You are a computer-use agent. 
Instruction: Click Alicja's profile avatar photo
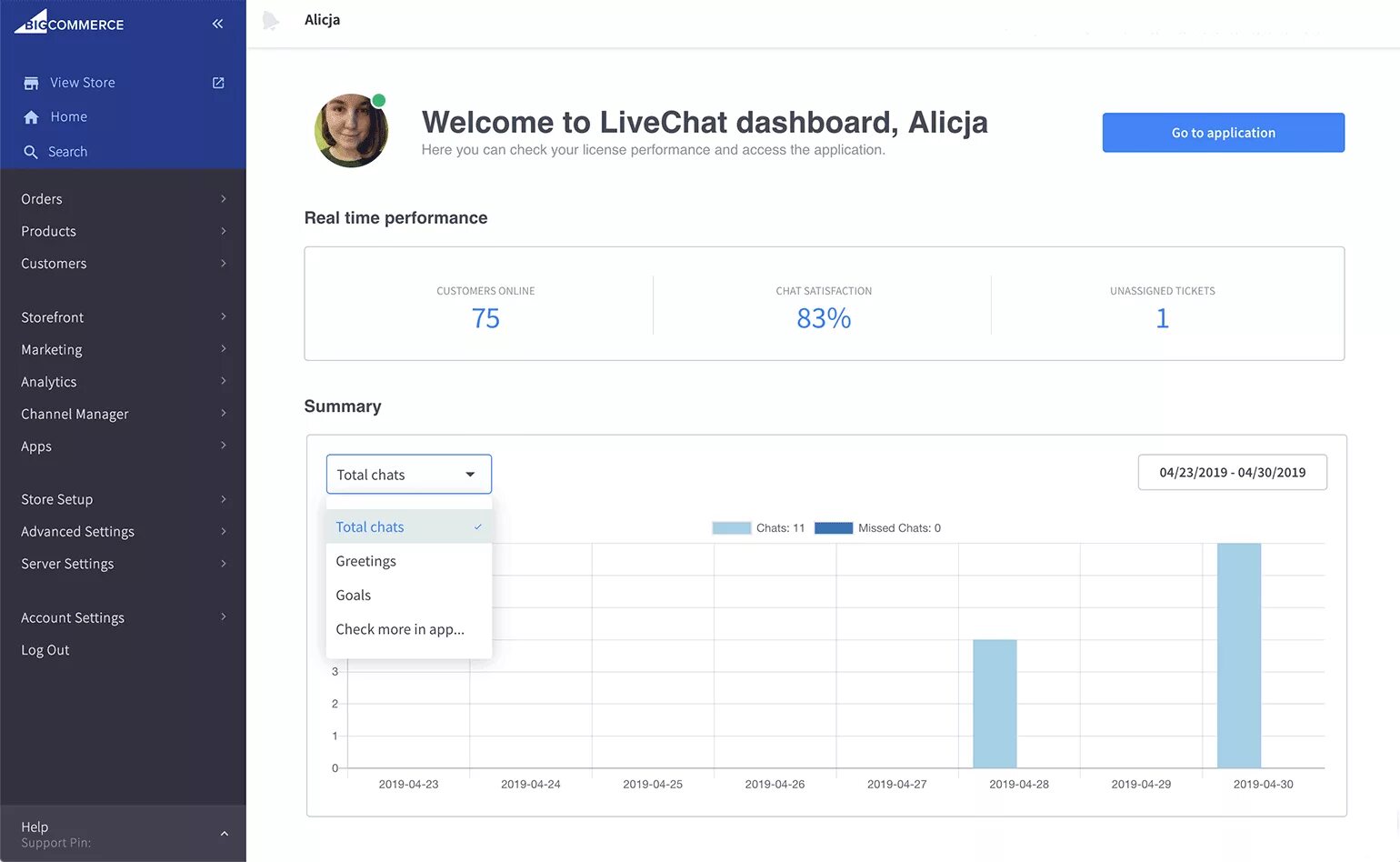click(351, 130)
